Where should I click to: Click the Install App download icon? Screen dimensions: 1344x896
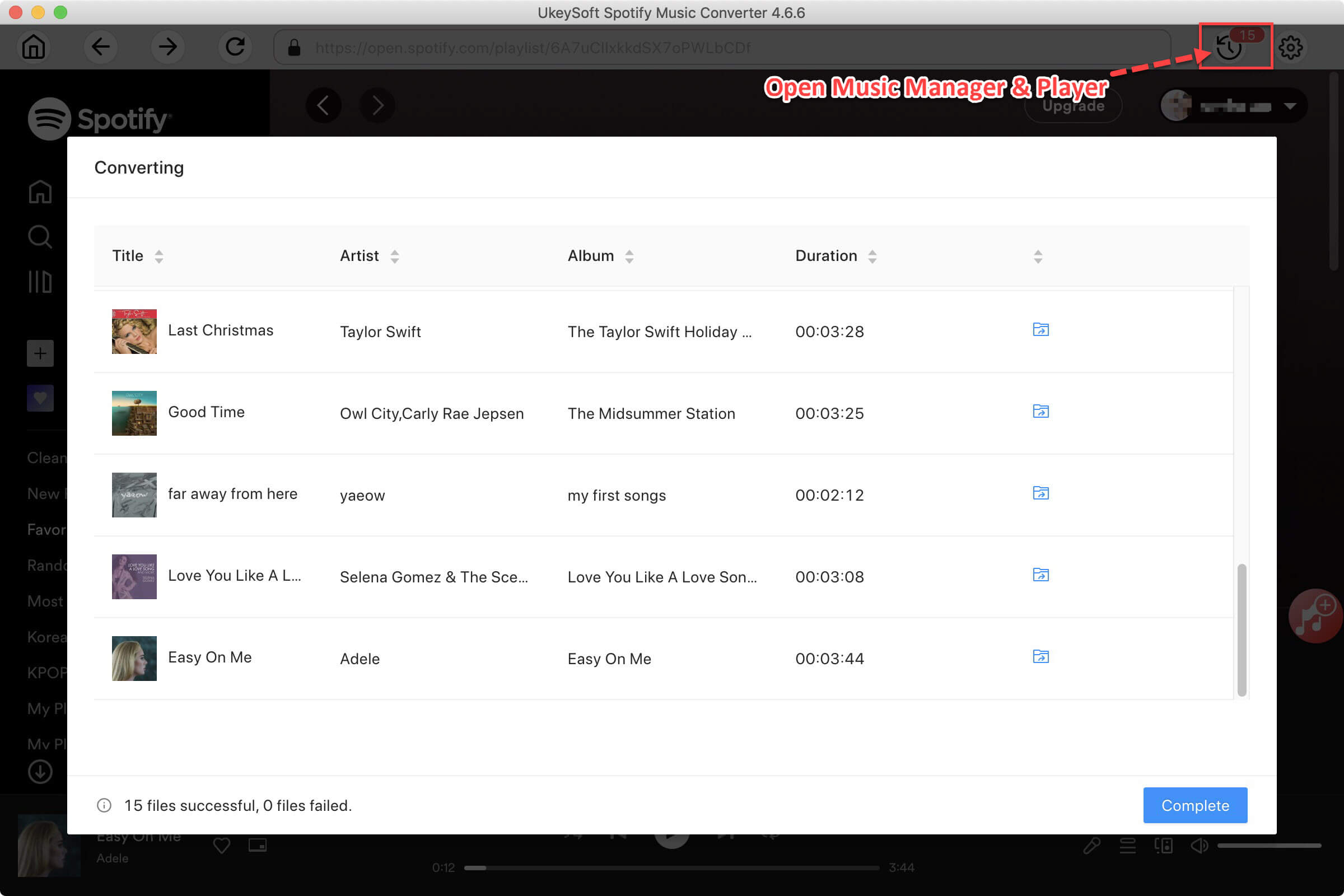(40, 772)
